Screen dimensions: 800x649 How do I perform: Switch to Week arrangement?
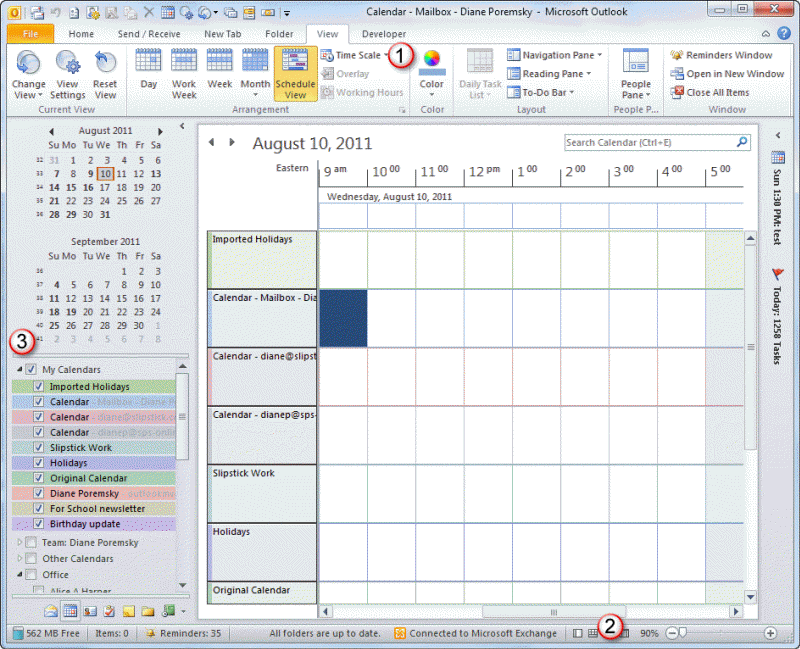pyautogui.click(x=219, y=69)
